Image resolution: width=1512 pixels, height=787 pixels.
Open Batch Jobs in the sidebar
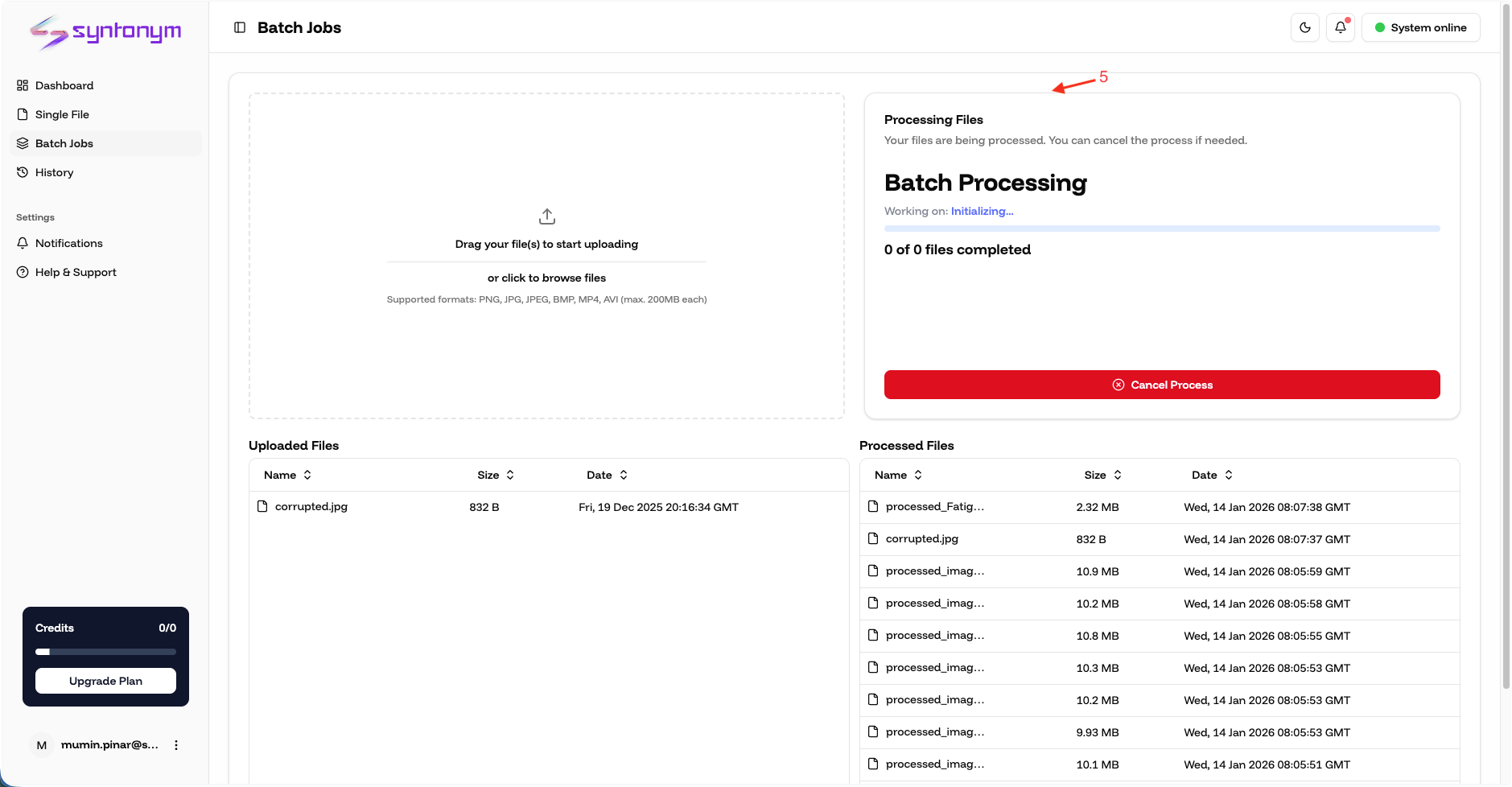coord(64,143)
